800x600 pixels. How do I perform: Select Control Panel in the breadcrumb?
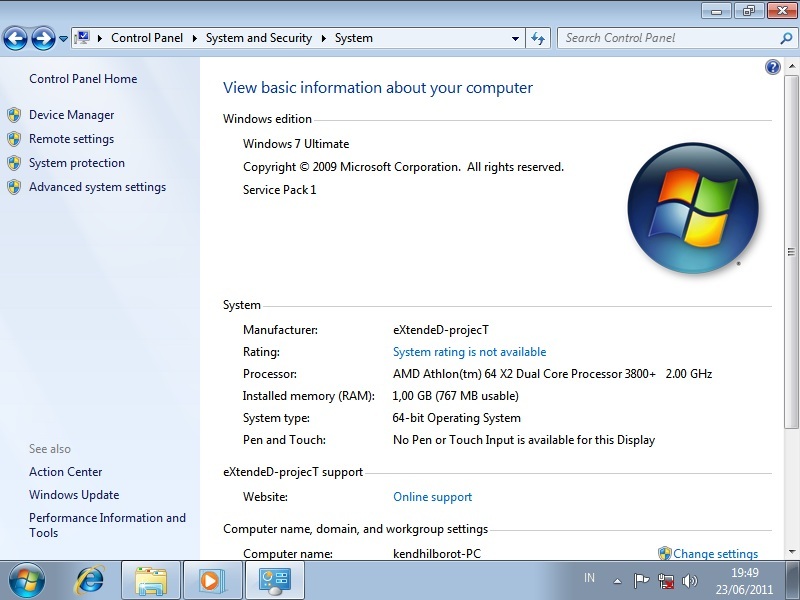(147, 38)
